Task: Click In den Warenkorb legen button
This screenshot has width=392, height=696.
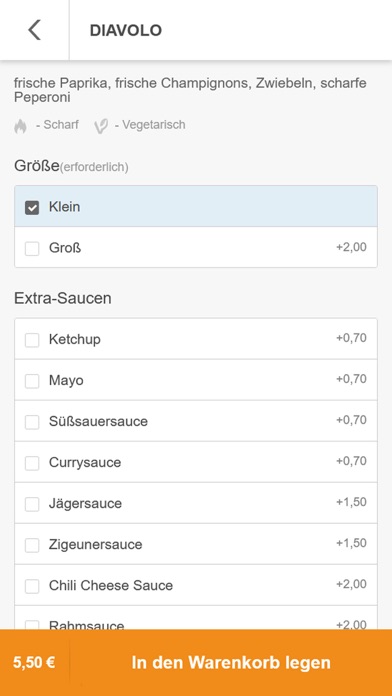Action: point(231,663)
